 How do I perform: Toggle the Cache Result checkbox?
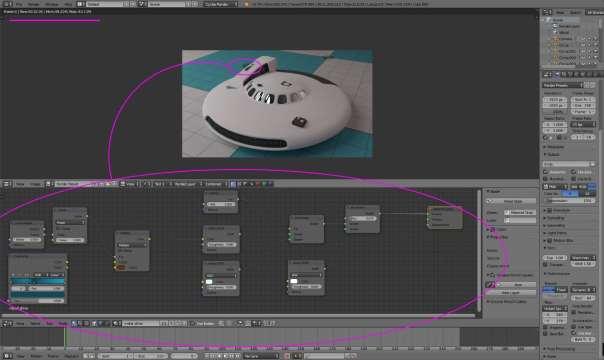(x=574, y=179)
